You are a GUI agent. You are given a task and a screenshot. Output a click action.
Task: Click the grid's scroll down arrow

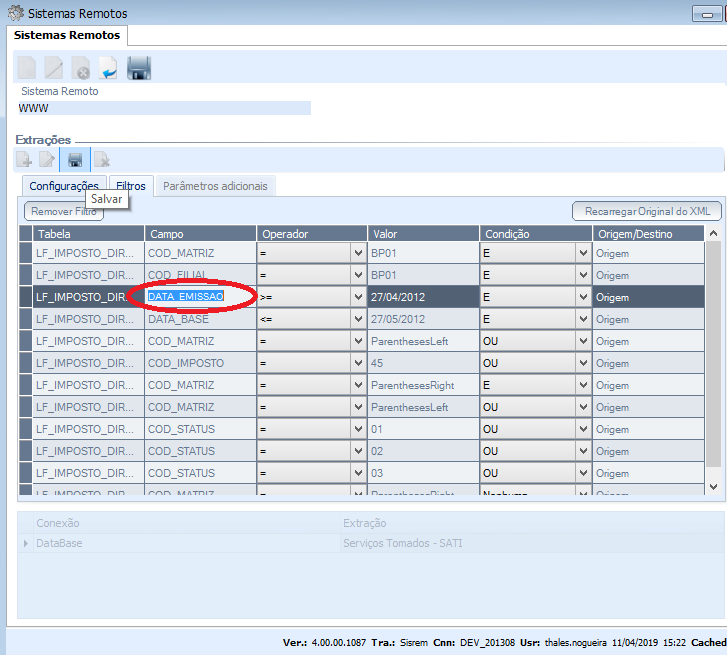[x=713, y=486]
